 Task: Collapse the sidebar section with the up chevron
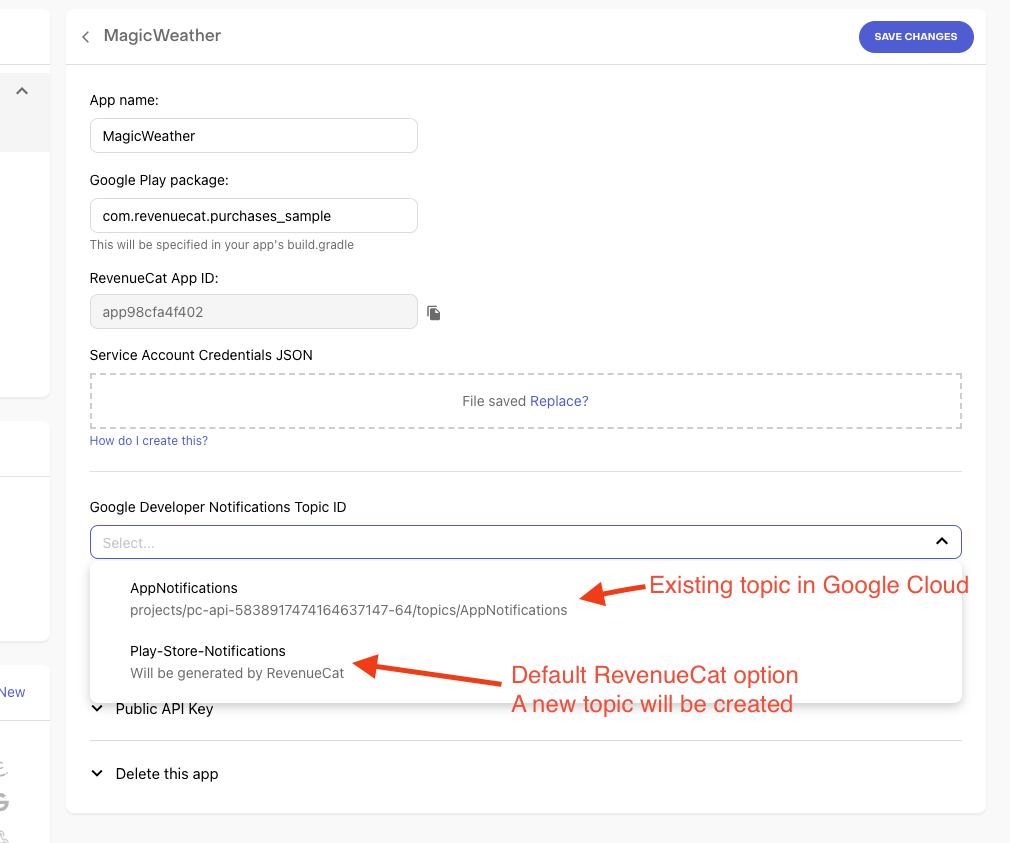tap(22, 91)
